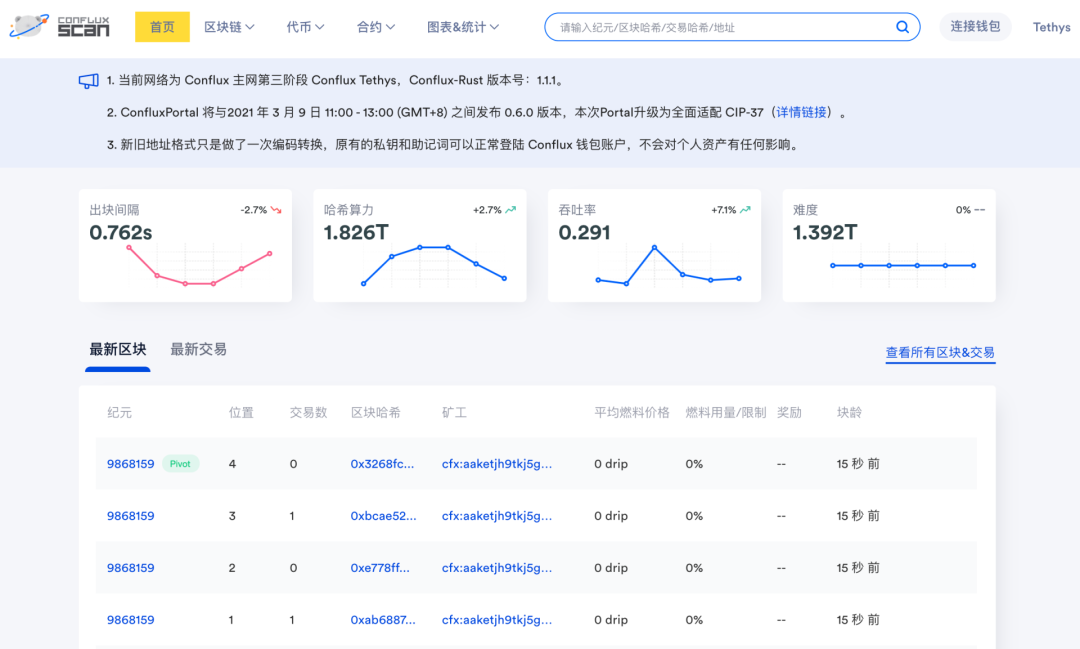Open the 出块间隔 line chart
This screenshot has width=1080, height=649.
[199, 267]
